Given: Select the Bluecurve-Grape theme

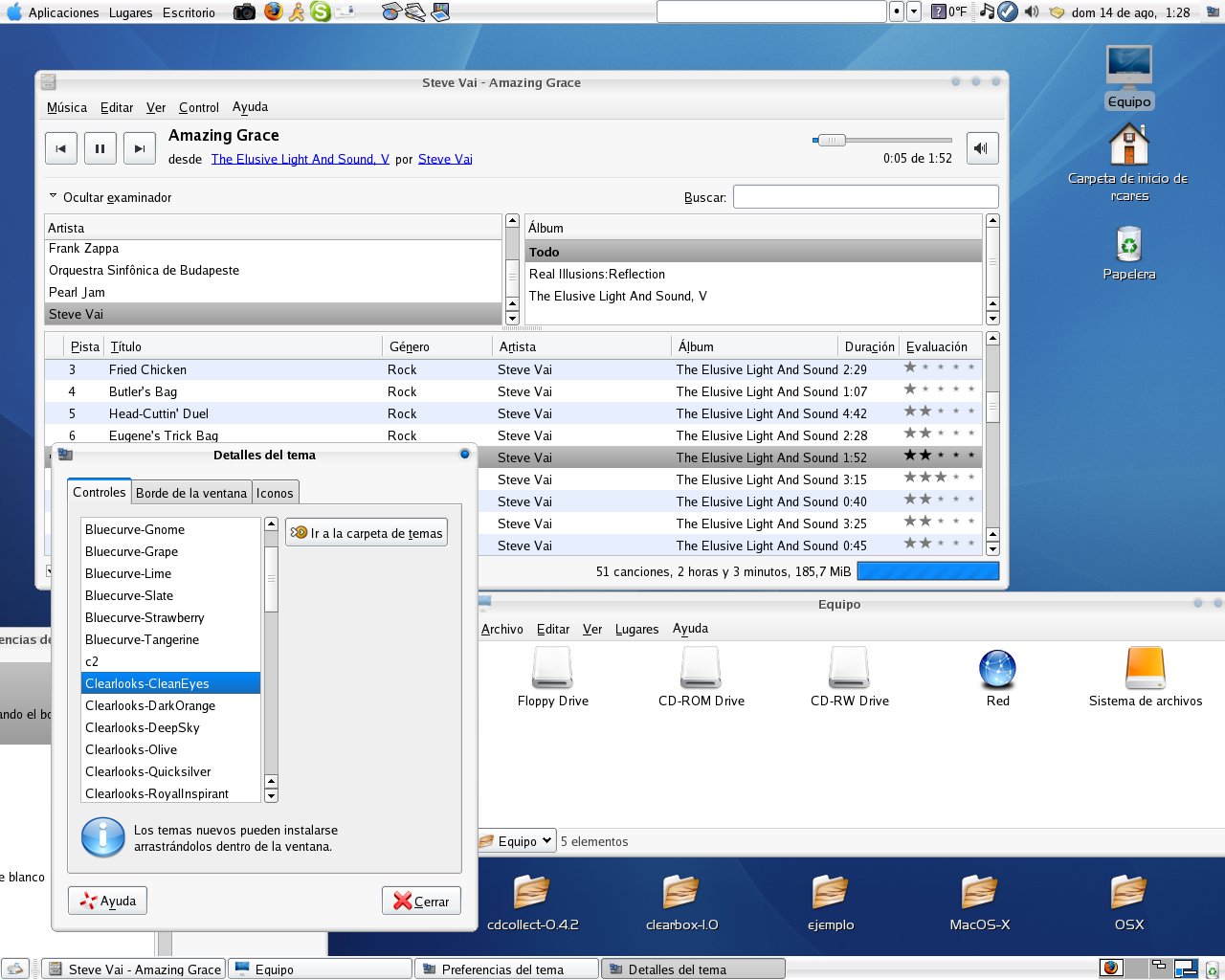Looking at the screenshot, I should point(170,551).
